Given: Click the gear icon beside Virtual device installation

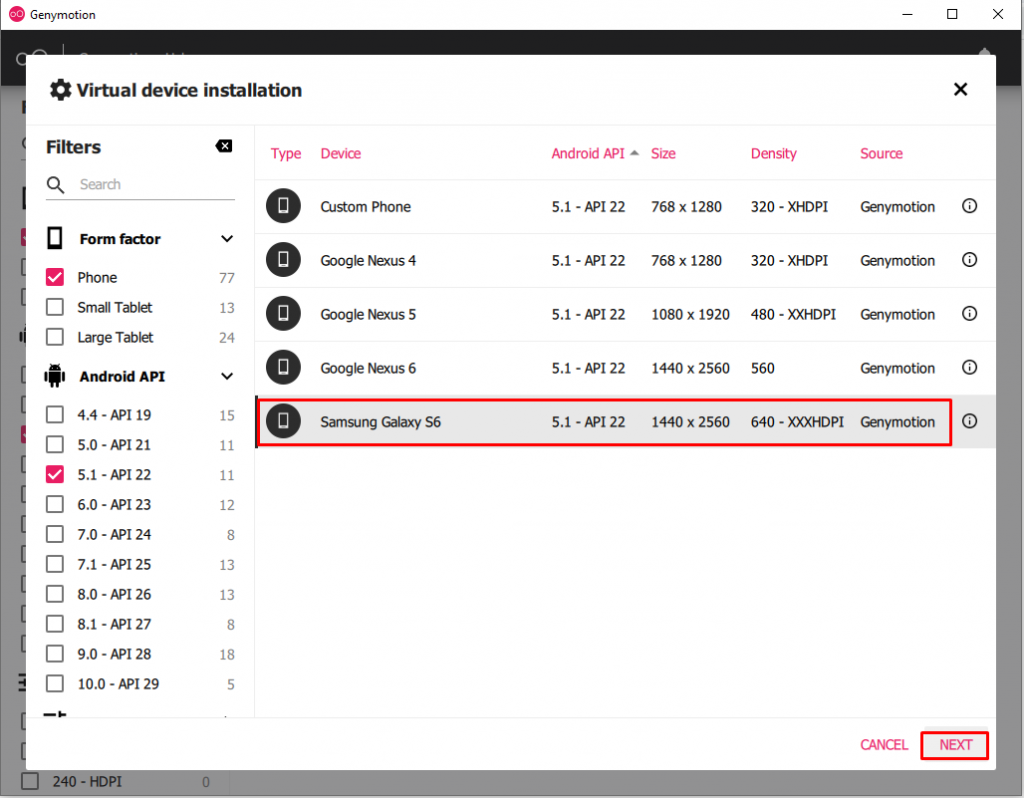Looking at the screenshot, I should click(x=61, y=90).
